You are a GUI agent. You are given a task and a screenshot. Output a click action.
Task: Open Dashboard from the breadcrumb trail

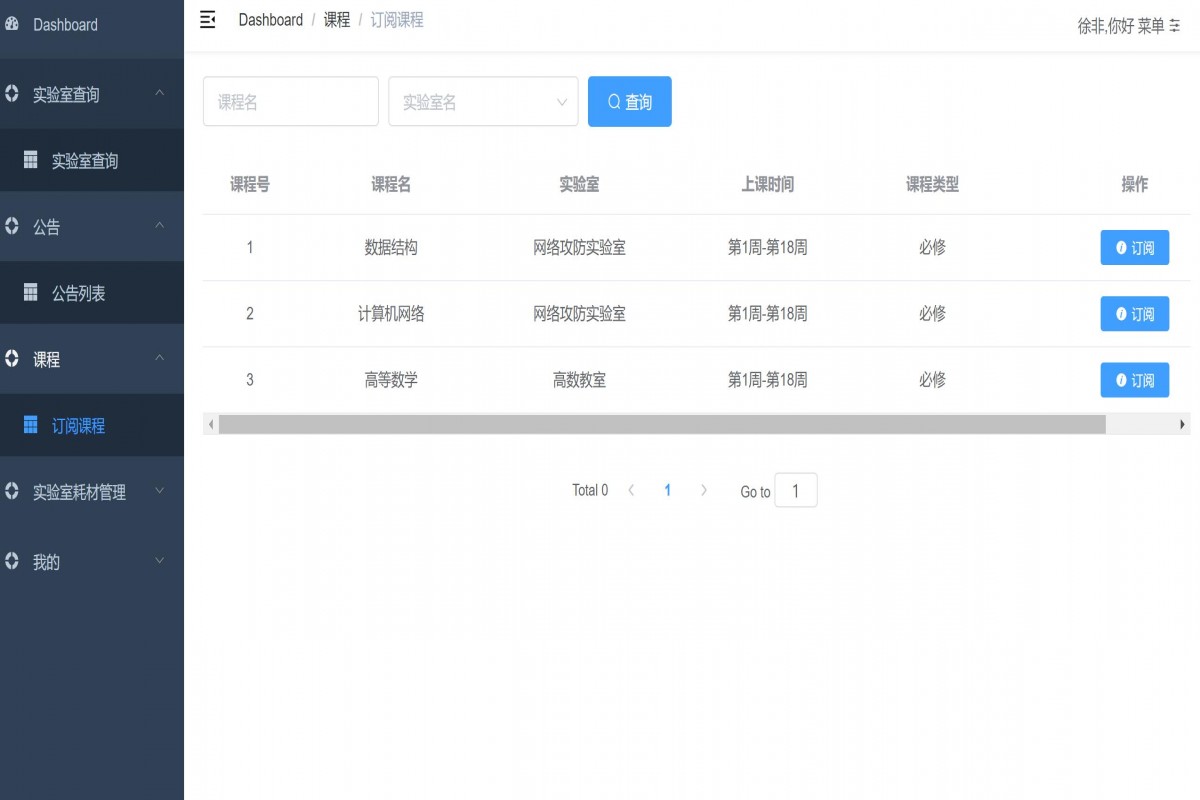point(270,19)
